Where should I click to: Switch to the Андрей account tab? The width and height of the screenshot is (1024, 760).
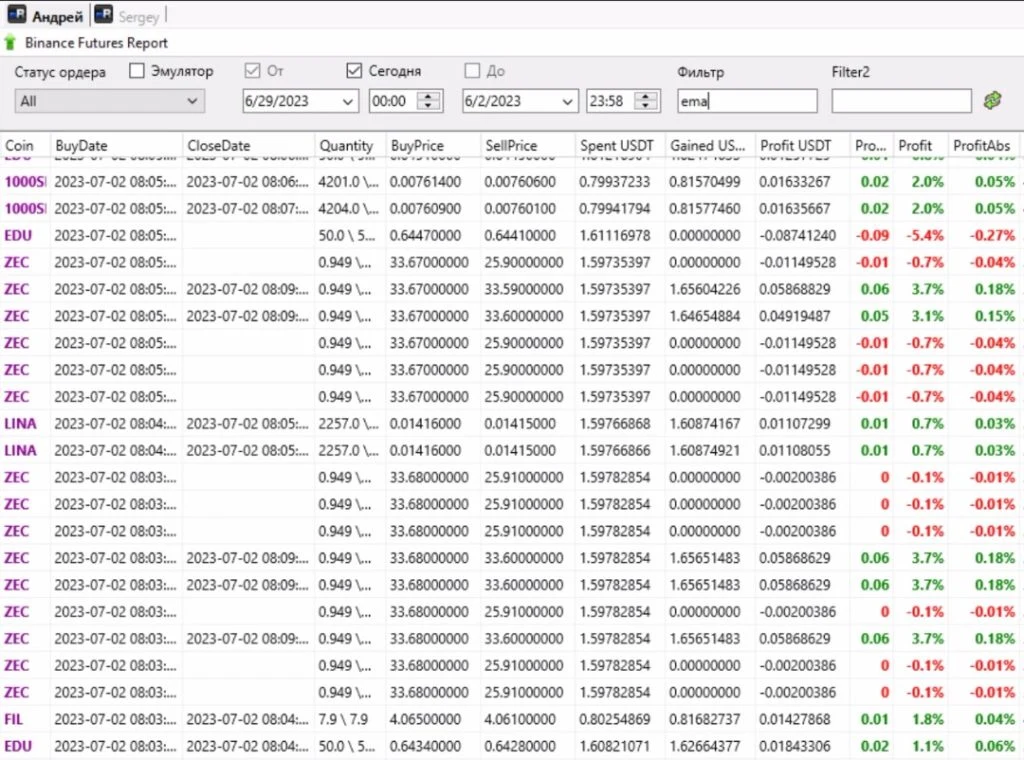[46, 16]
